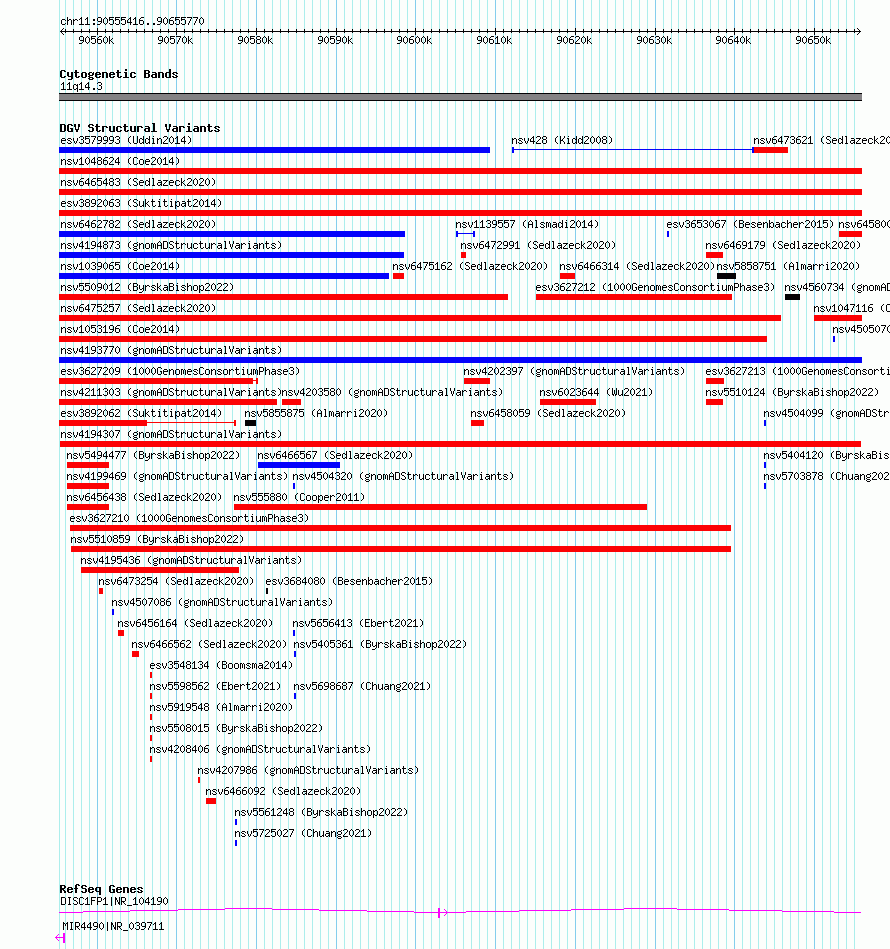Select the nsv428 (Kidd2008) variant label
This screenshot has height=949, width=890.
coord(562,140)
